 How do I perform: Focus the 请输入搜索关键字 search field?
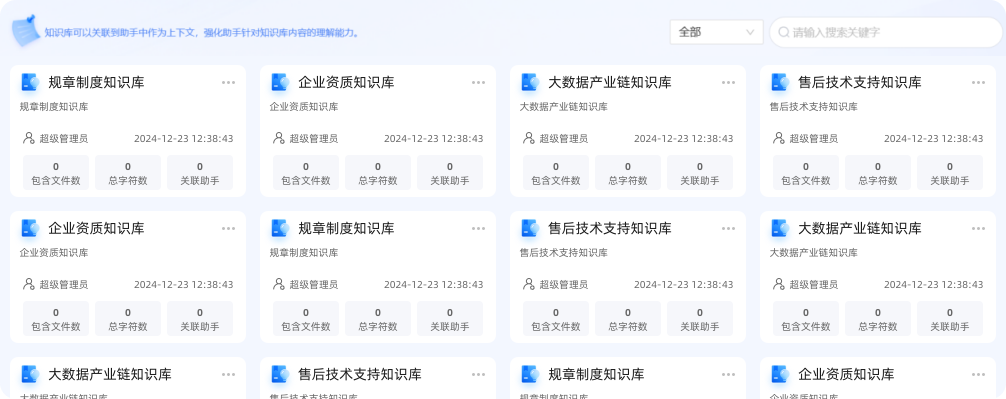click(885, 32)
